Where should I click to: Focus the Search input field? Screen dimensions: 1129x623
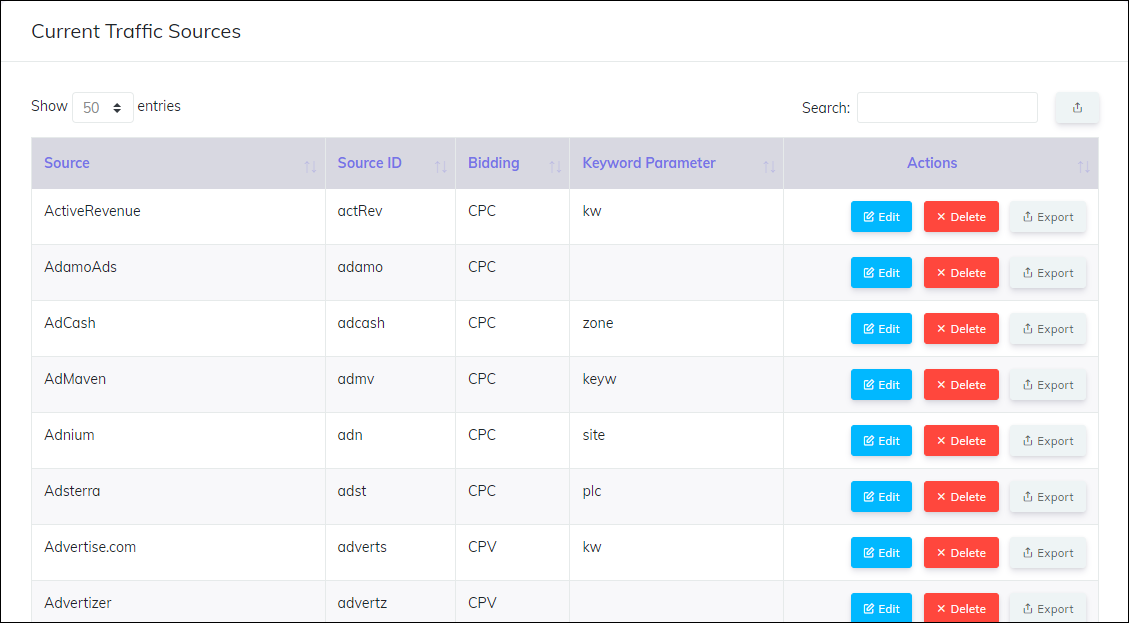(x=947, y=107)
